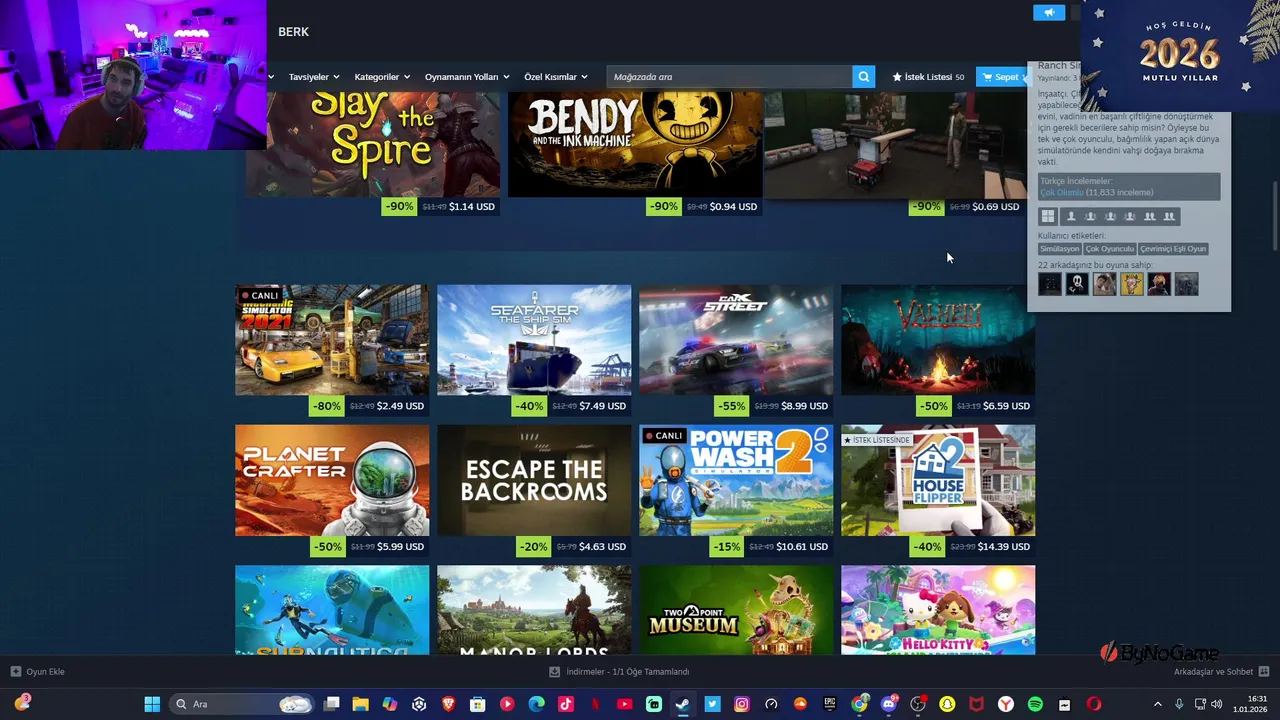Open Discord taskbar icon

pyautogui.click(x=889, y=704)
